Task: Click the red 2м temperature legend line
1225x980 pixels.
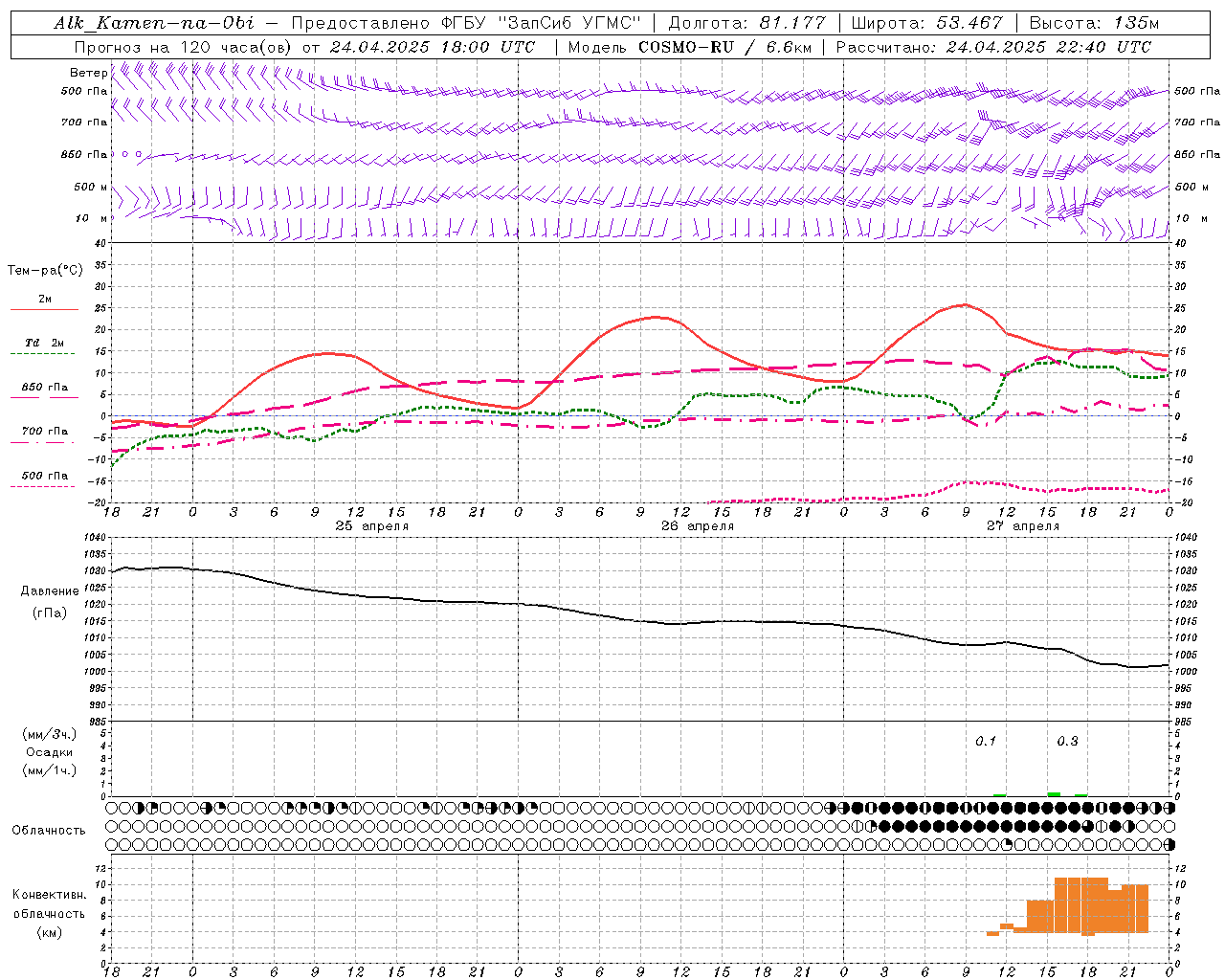Action: pyautogui.click(x=44, y=310)
